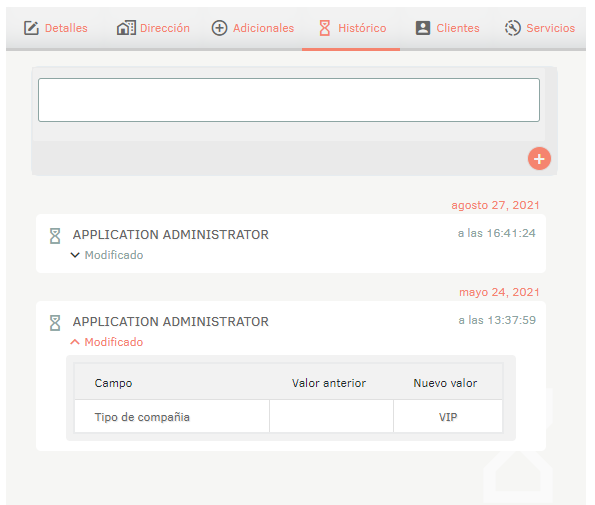Click hourglass icon of the 13:37:59 entry
Viewport: 595px width, 505px height.
click(55, 323)
